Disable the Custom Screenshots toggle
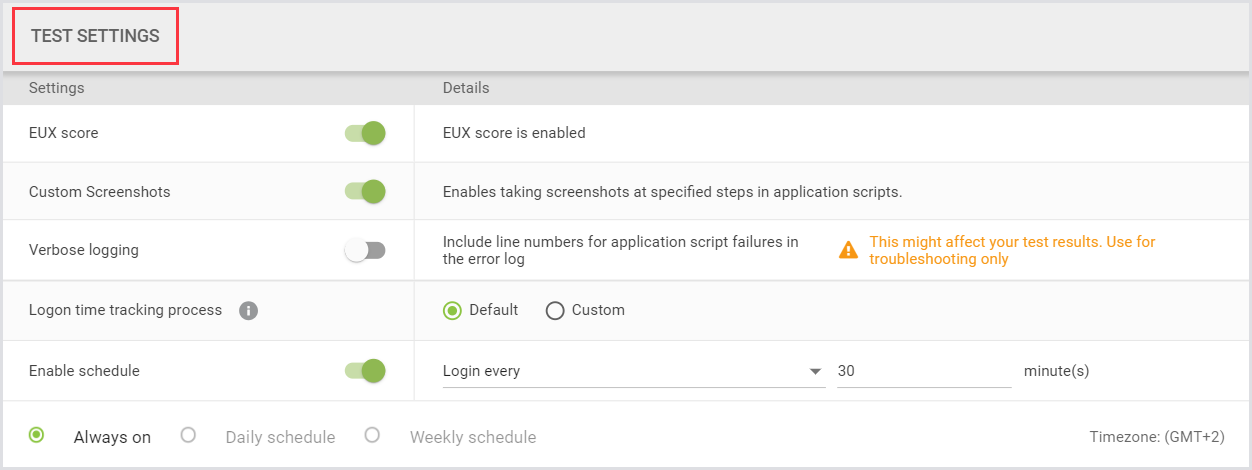The width and height of the screenshot is (1252, 470). 365,191
